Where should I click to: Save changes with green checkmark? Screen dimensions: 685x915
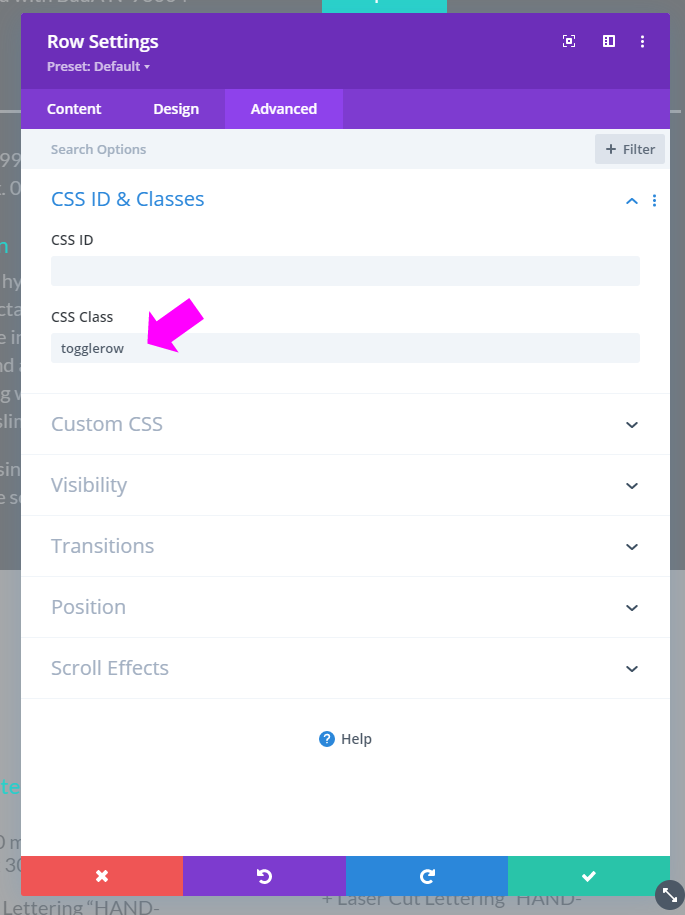click(x=589, y=876)
